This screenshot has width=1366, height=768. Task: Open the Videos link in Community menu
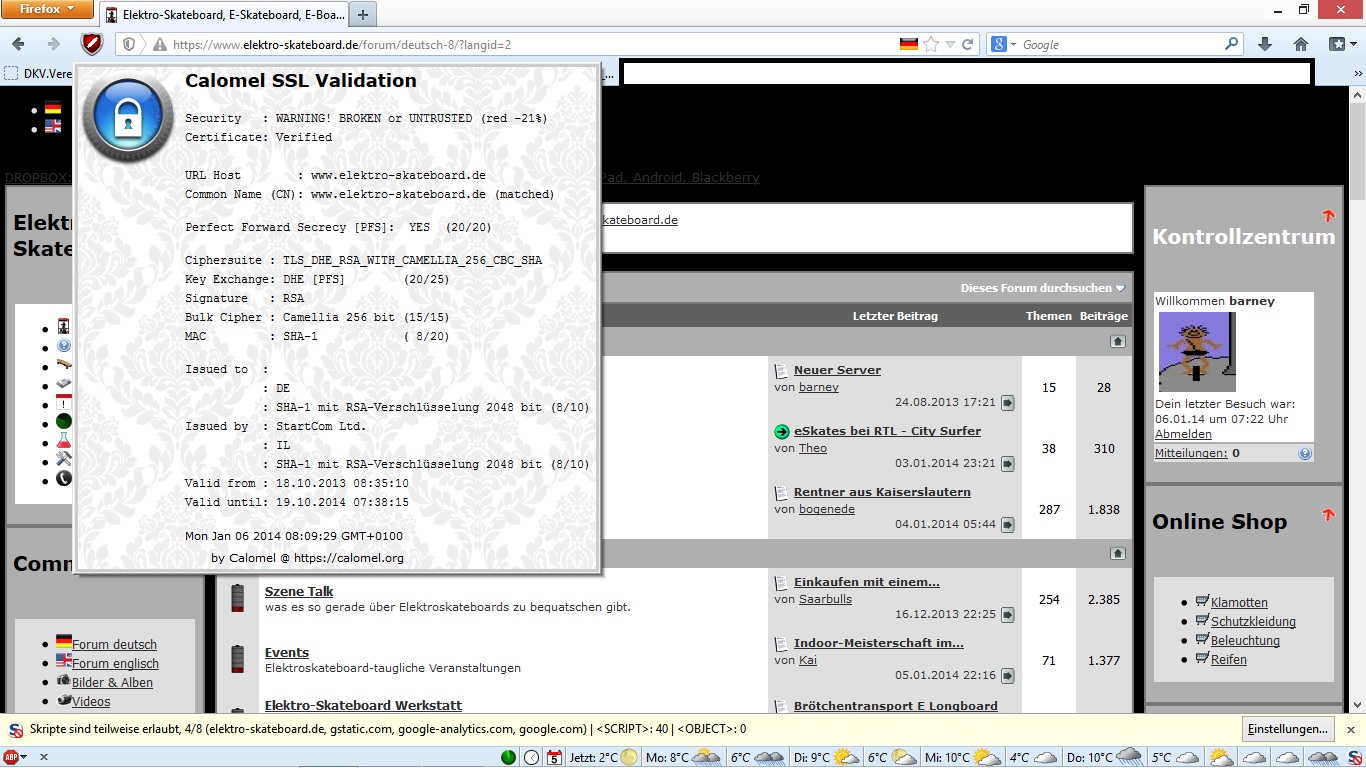point(91,702)
